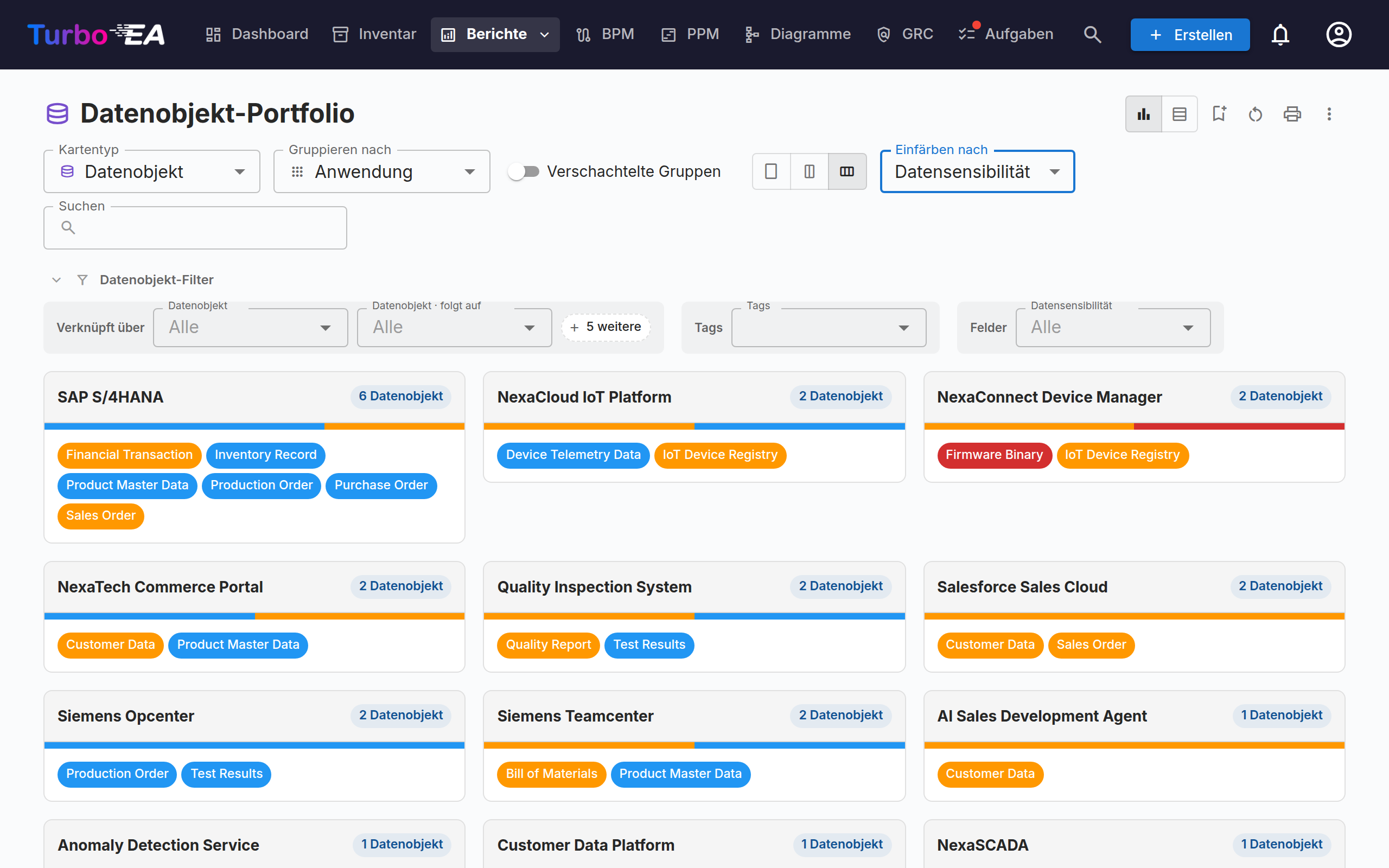Print the Datenobjekt-Portfolio report
Image resolution: width=1389 pixels, height=868 pixels.
coord(1292,114)
